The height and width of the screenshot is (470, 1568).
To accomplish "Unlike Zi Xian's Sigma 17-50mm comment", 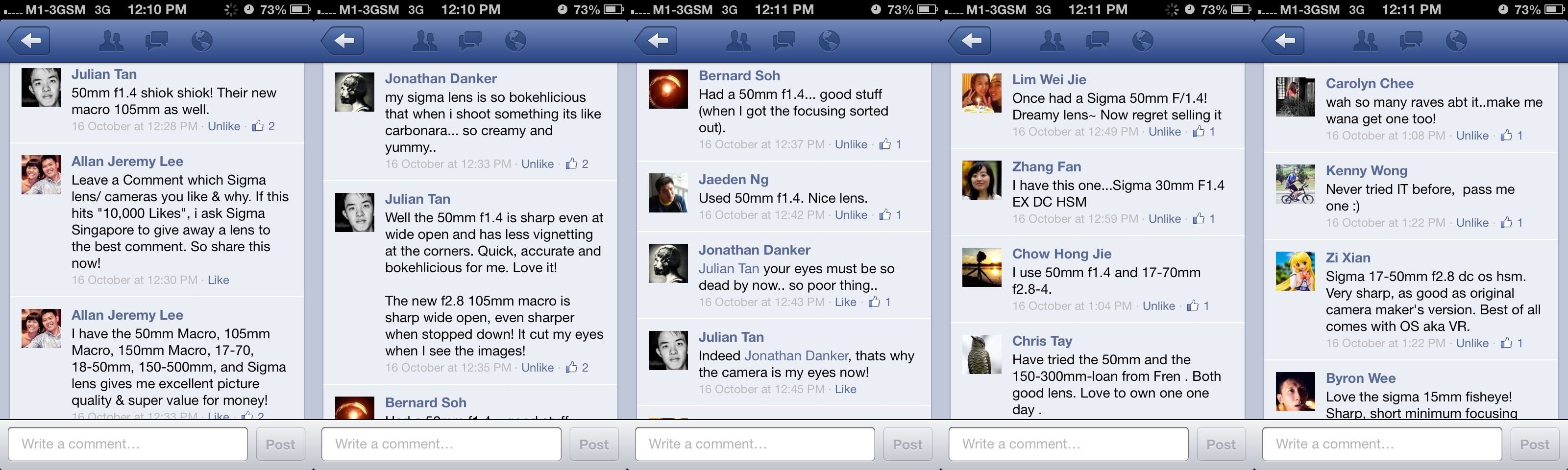I will pos(1472,344).
